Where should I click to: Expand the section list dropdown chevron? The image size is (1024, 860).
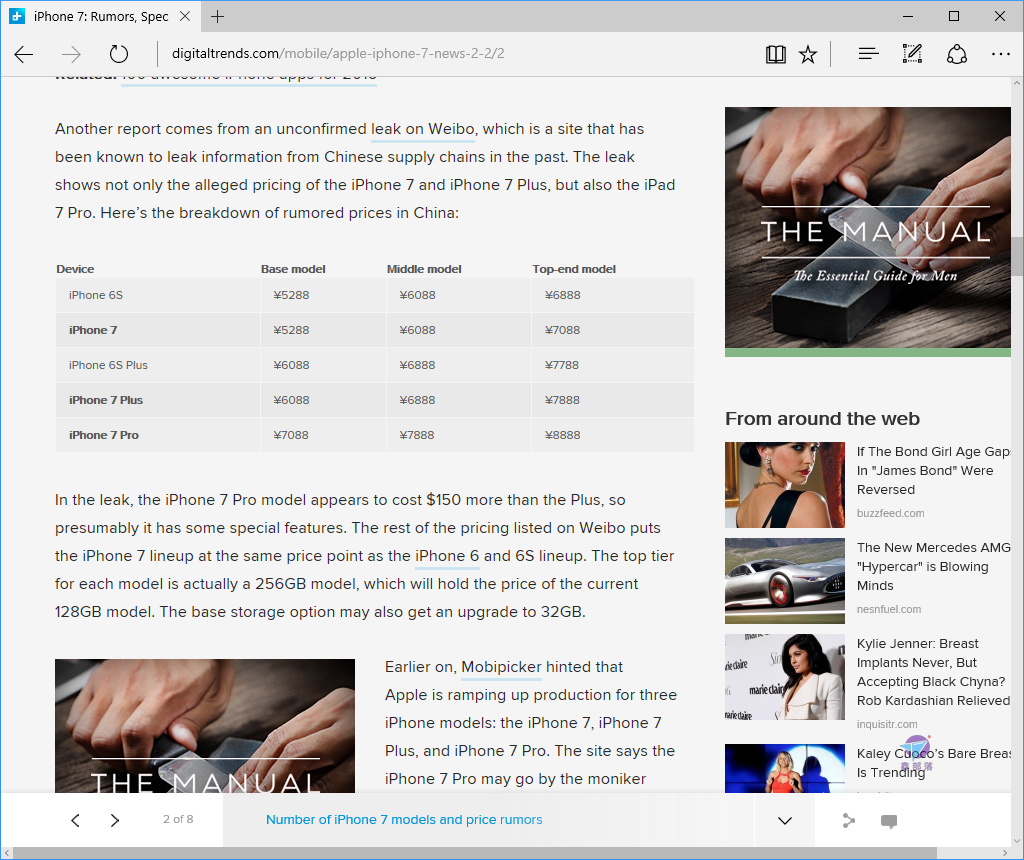tap(785, 821)
